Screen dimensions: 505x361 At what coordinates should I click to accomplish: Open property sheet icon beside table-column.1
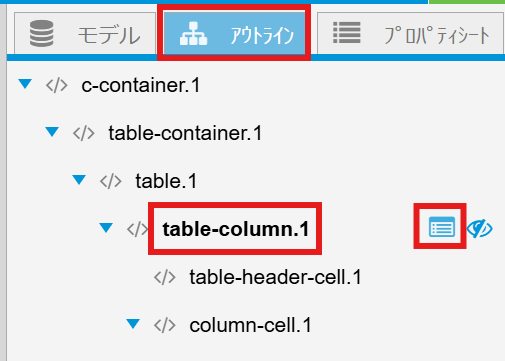click(442, 227)
